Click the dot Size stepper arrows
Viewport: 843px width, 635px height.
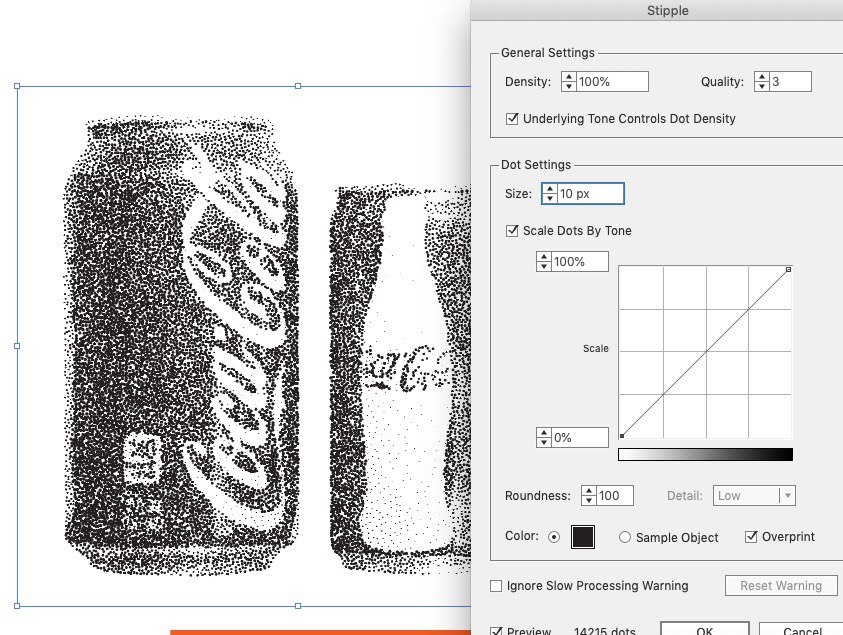coord(549,194)
